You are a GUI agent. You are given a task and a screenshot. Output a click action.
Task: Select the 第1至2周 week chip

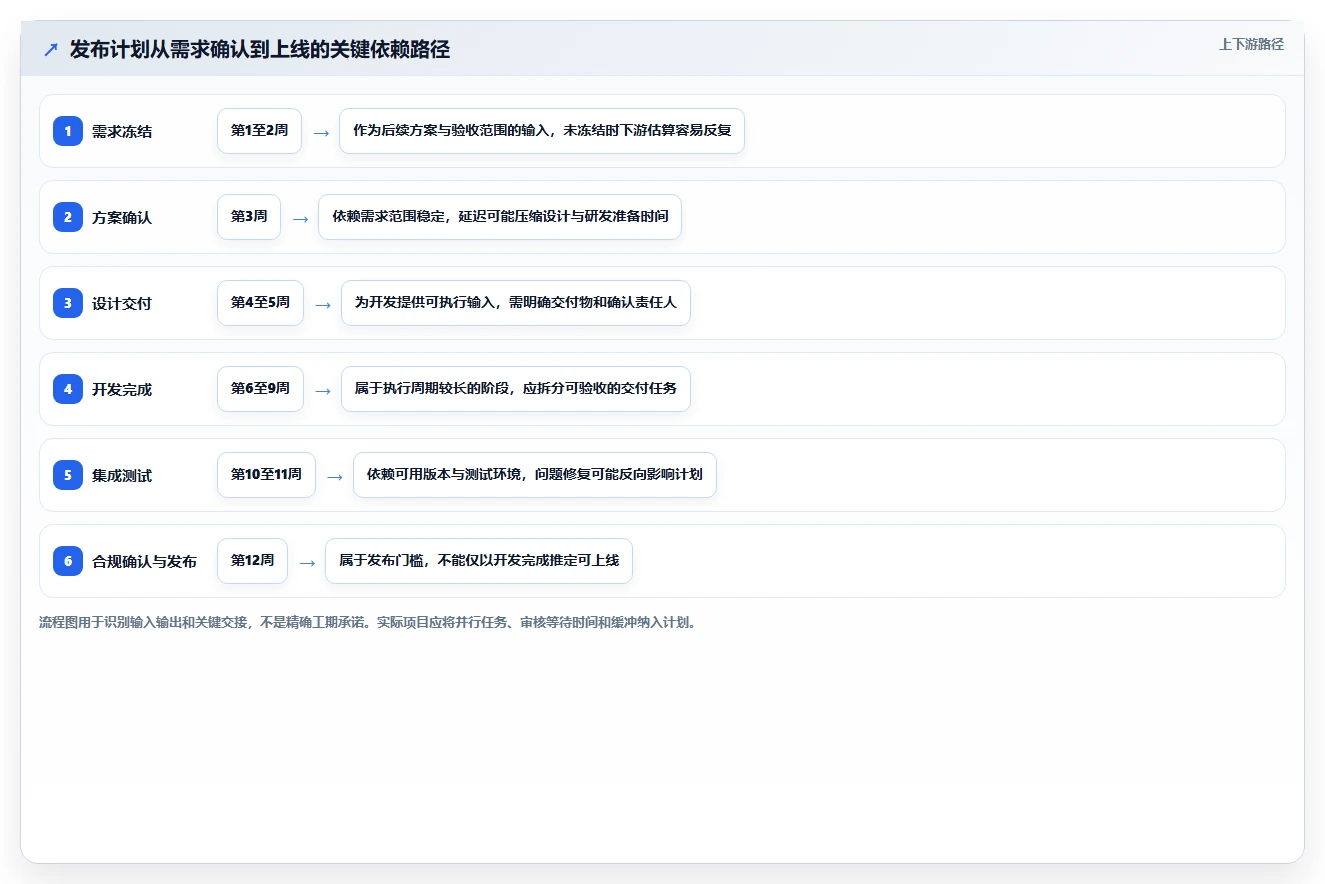point(259,131)
